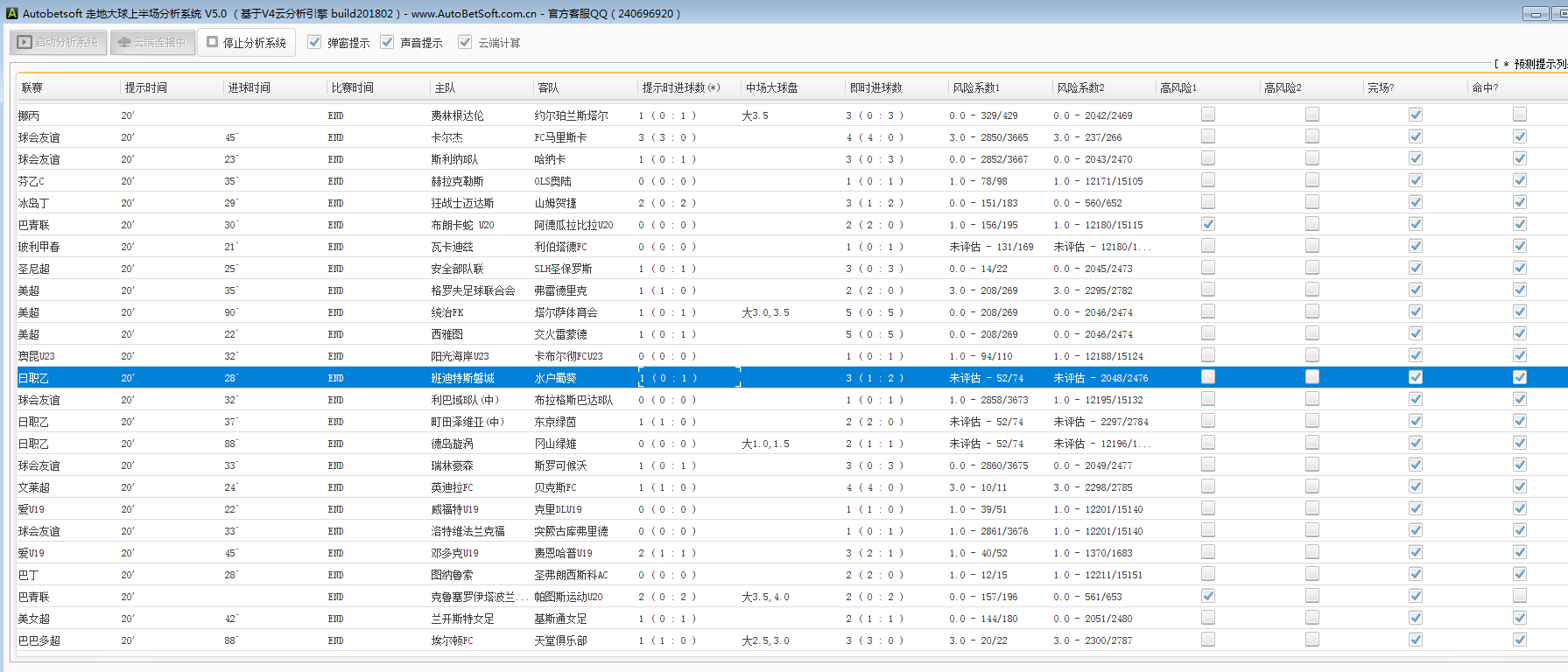Toggle the 弹窗提示 checkbox

tap(314, 42)
